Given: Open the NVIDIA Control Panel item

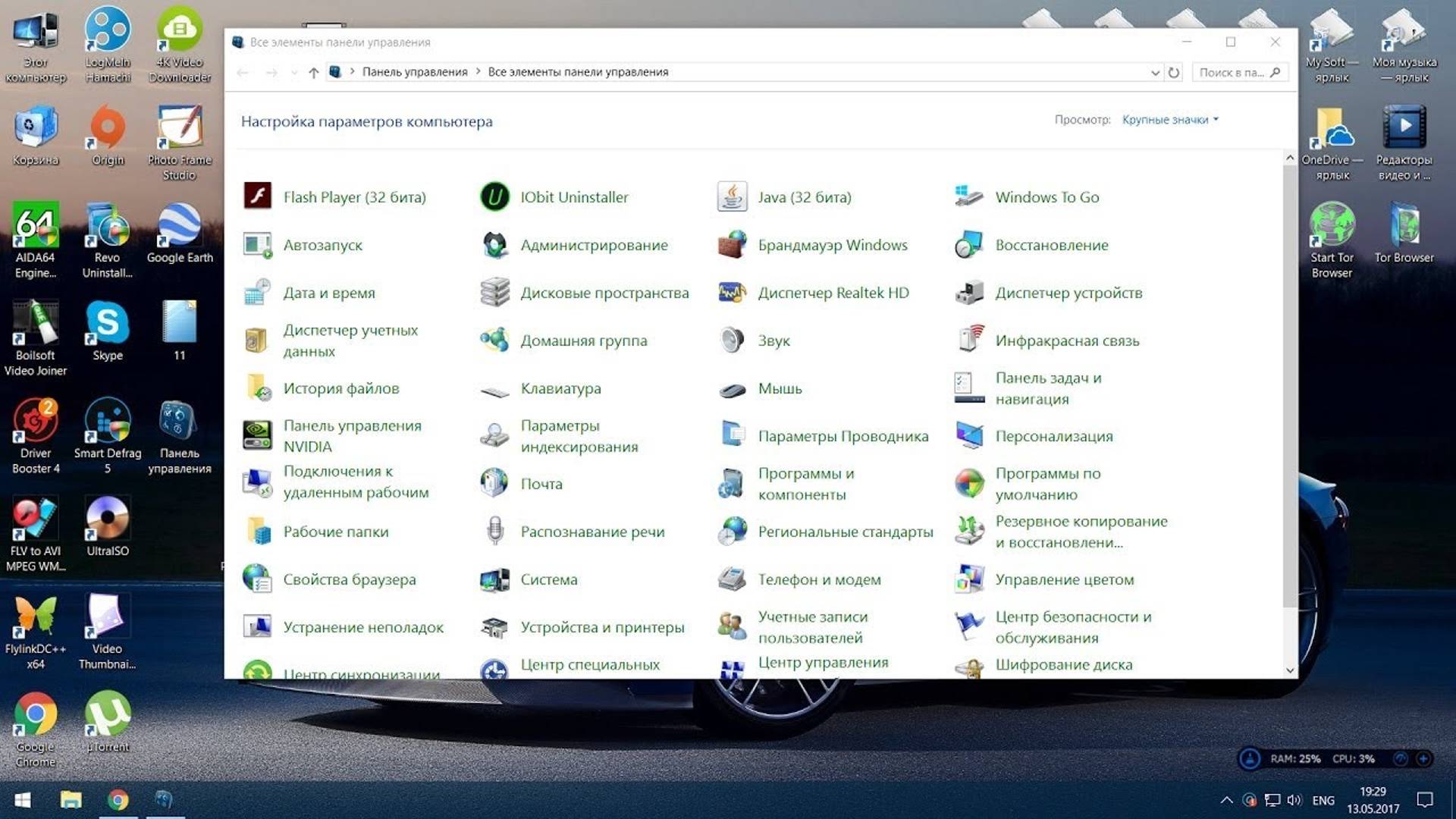Looking at the screenshot, I should pyautogui.click(x=353, y=435).
